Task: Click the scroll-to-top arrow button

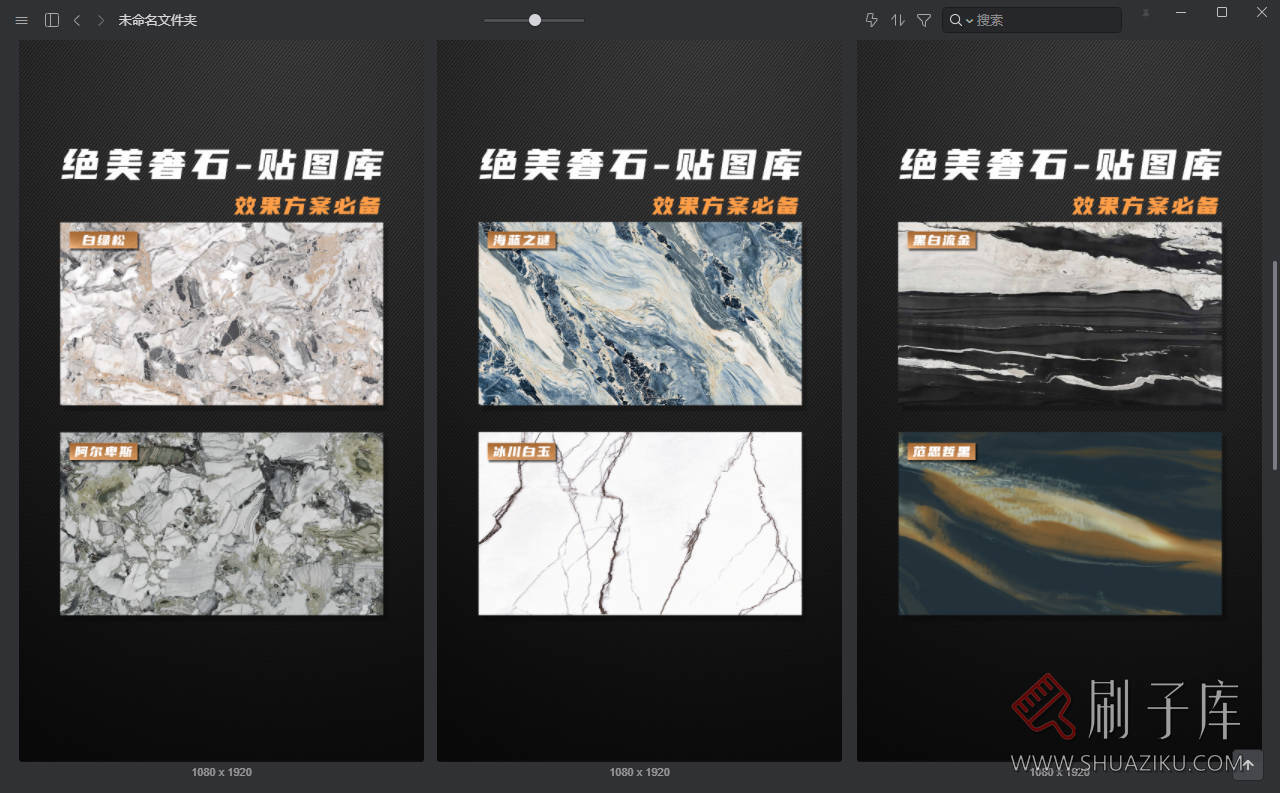Action: pyautogui.click(x=1247, y=765)
